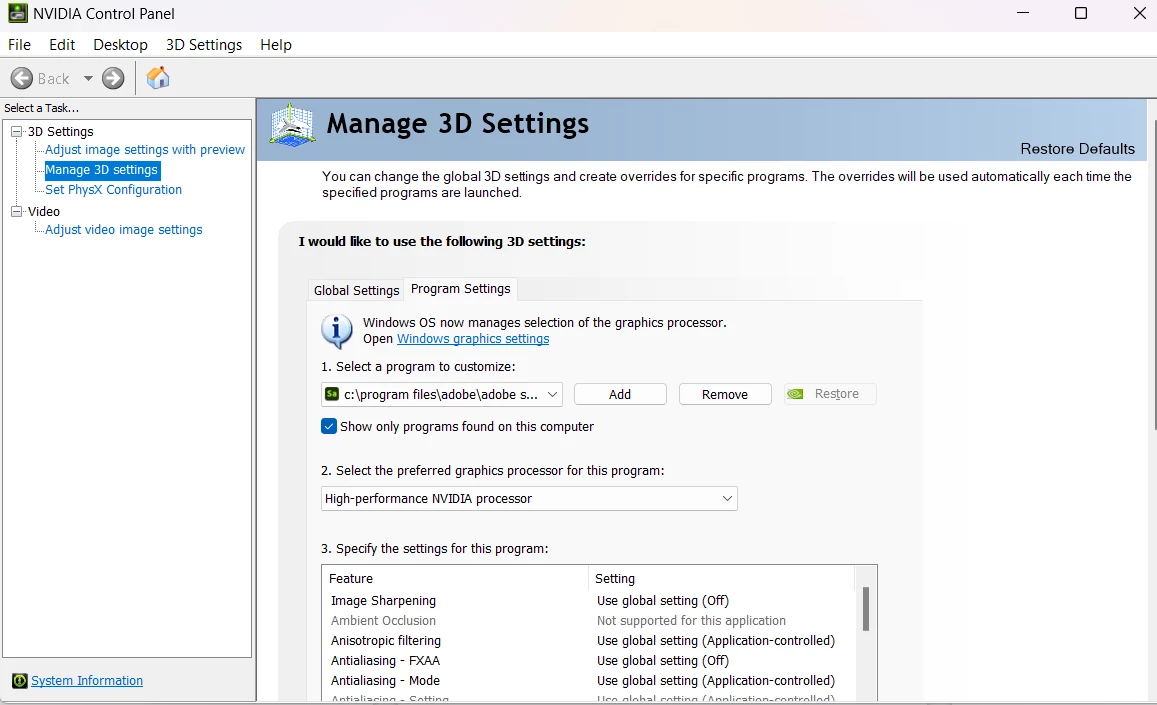Open the System Information link

(87, 681)
